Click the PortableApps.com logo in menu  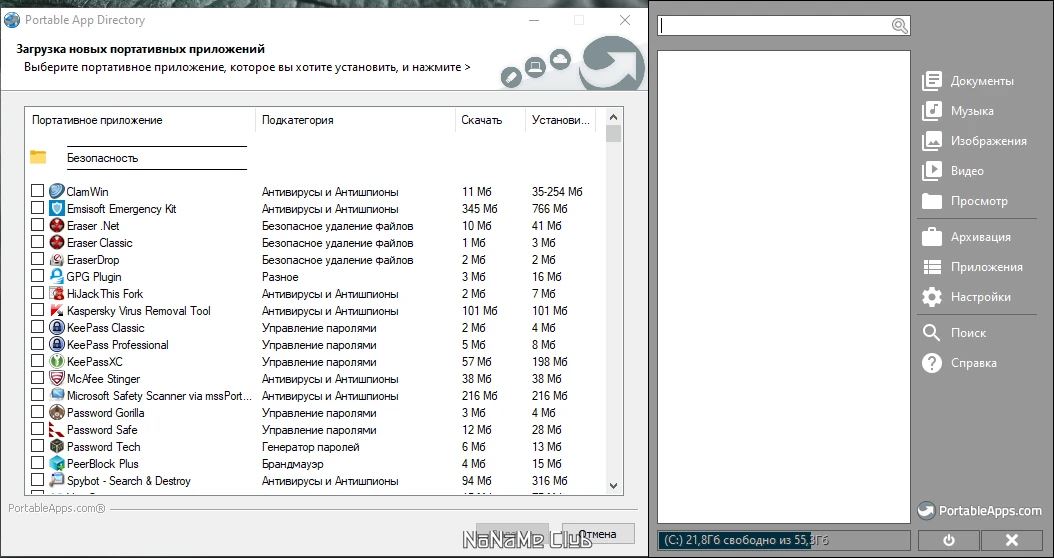click(x=980, y=511)
